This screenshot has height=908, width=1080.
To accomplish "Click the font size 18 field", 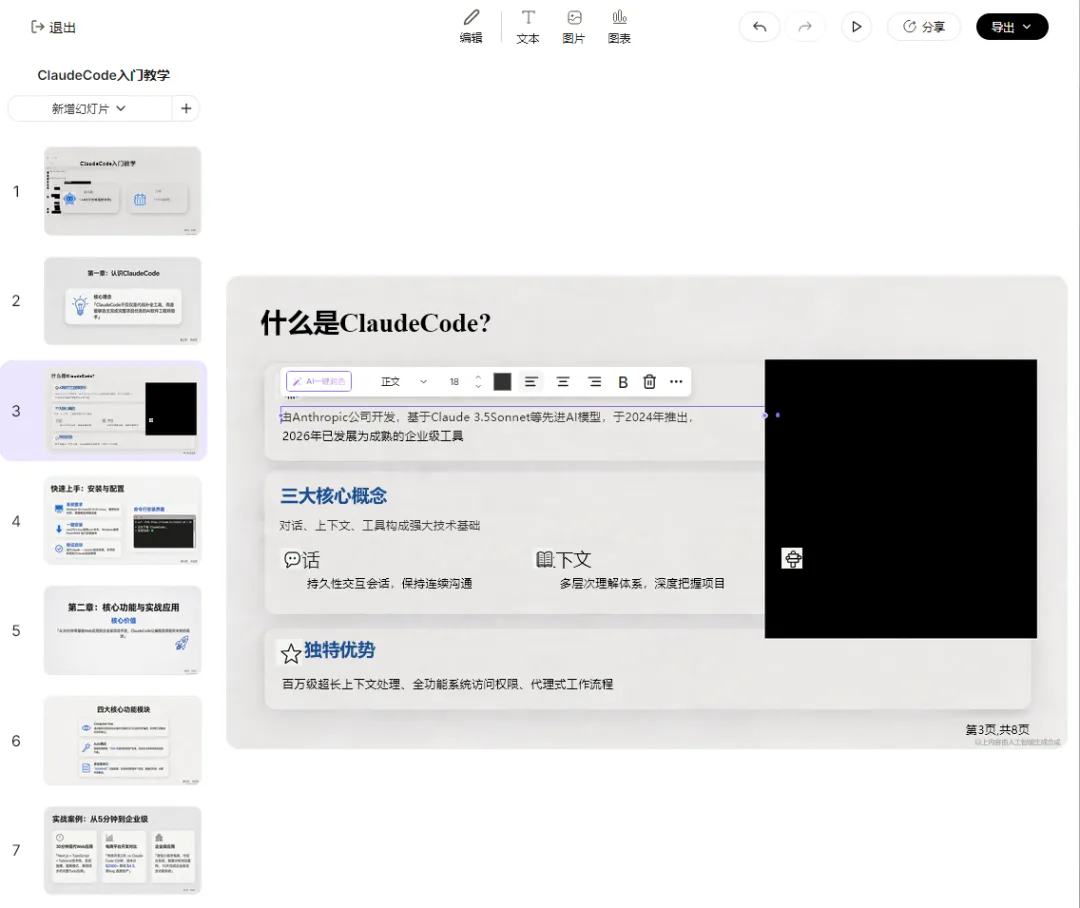I will coord(455,382).
